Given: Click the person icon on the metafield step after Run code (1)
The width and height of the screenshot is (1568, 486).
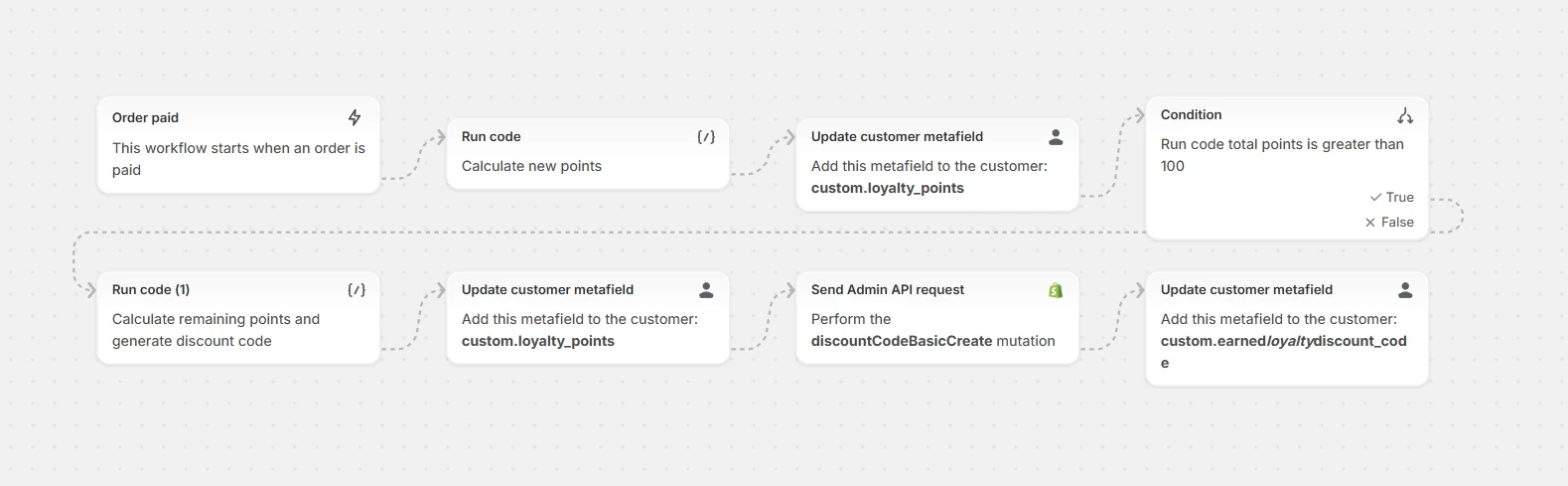Looking at the screenshot, I should click(x=706, y=290).
